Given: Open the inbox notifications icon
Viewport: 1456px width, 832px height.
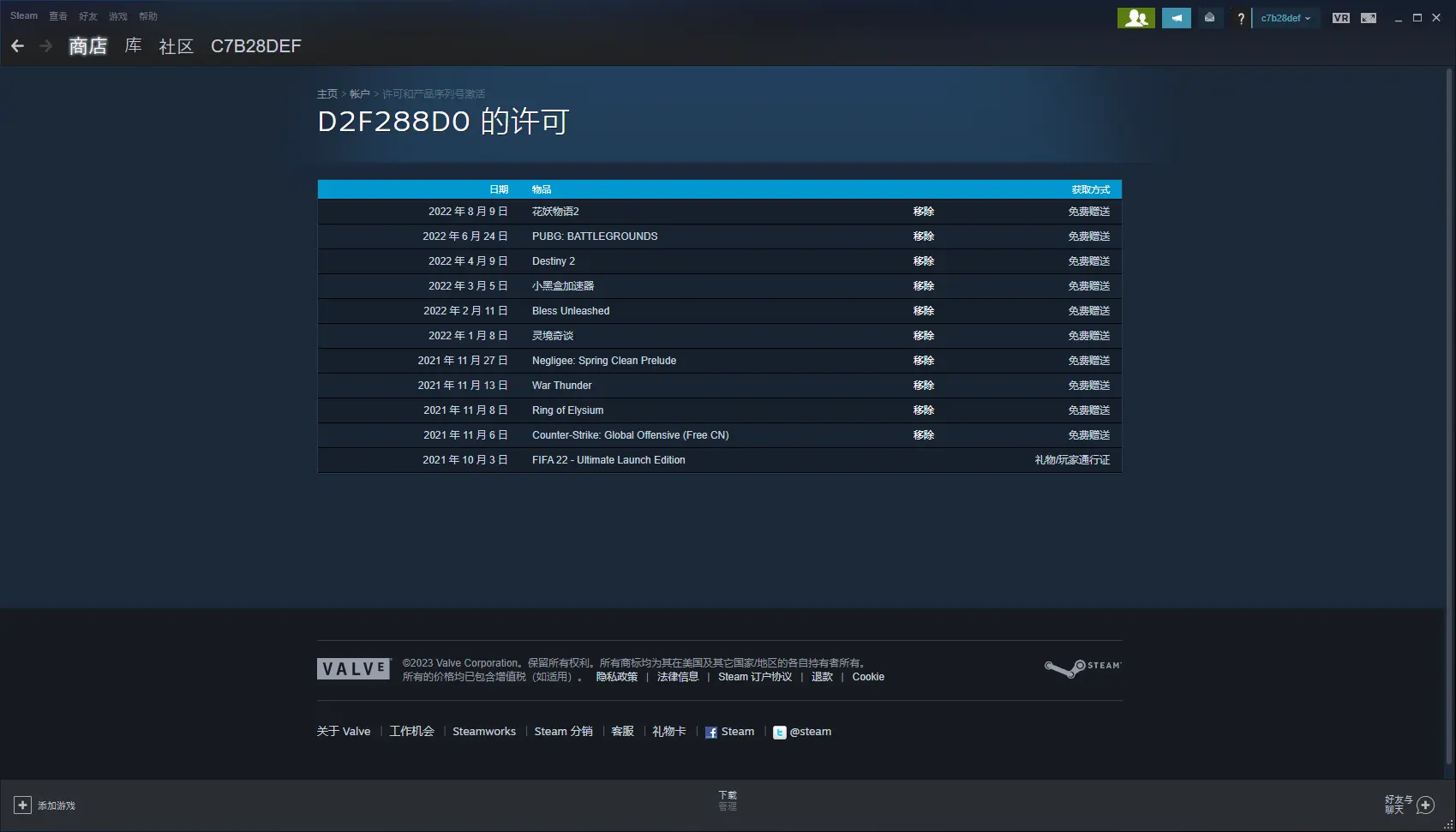Looking at the screenshot, I should 1209,18.
